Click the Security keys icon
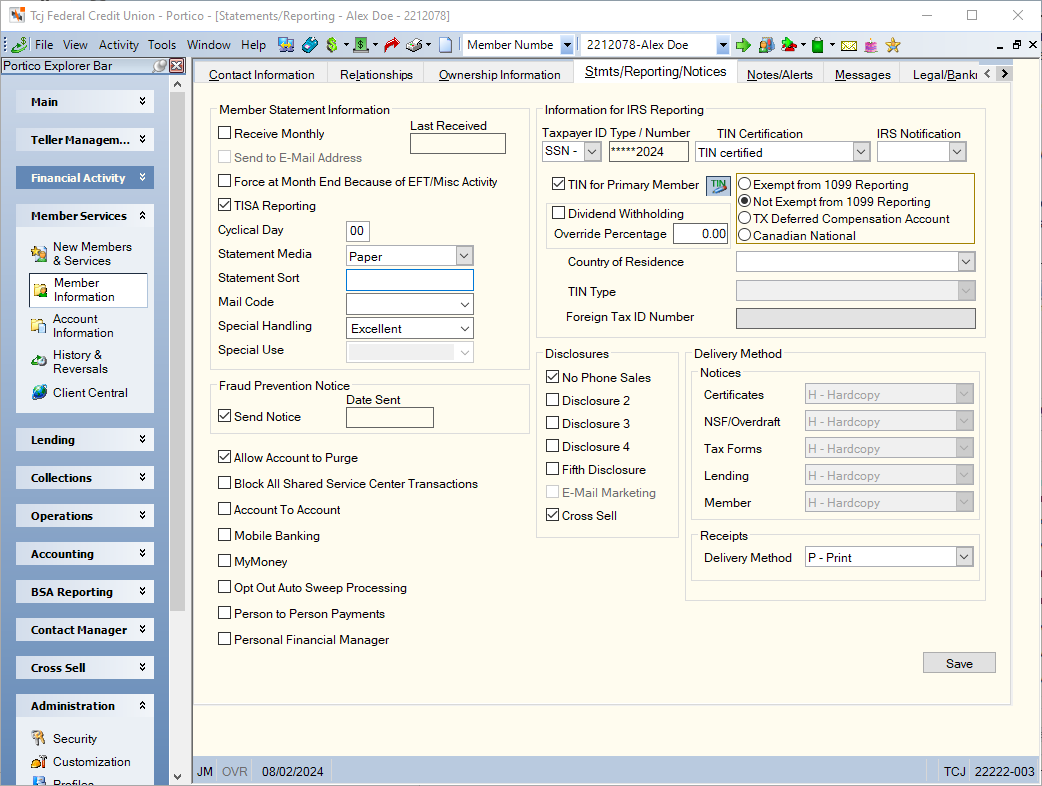Viewport: 1042px width, 786px height. [x=39, y=738]
